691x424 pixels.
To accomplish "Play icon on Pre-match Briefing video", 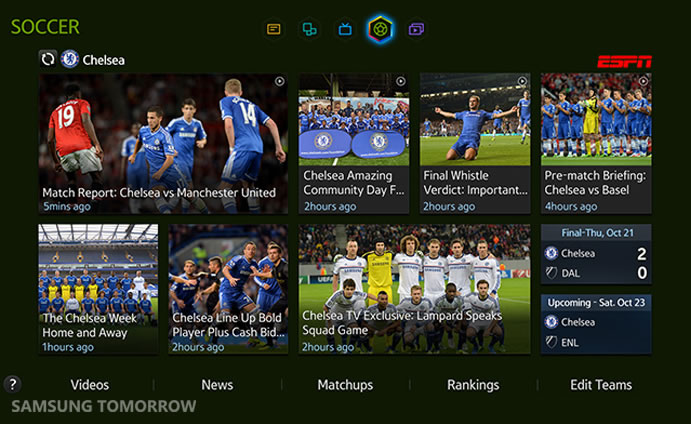I will pos(643,81).
